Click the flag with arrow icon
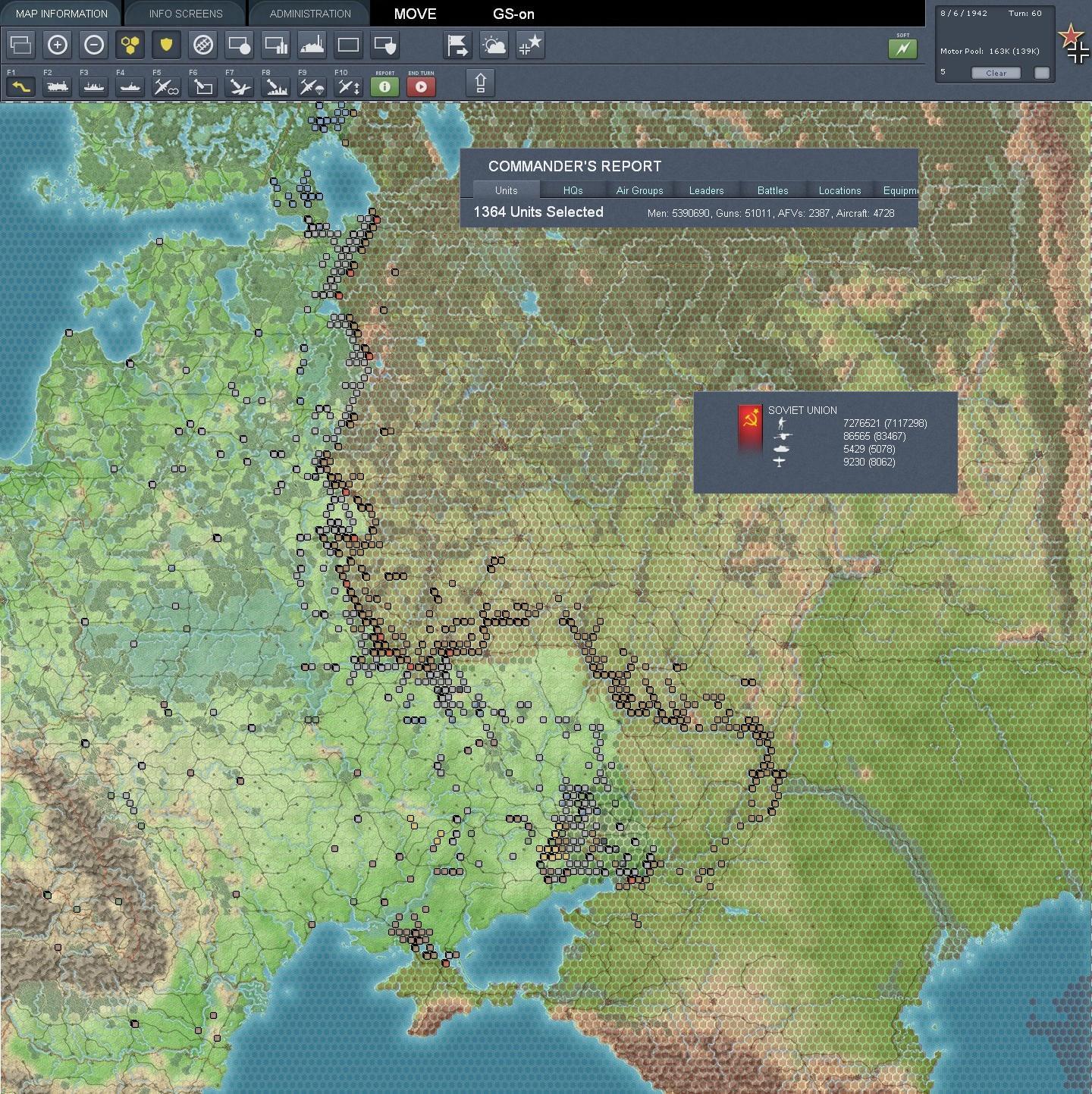1092x1094 pixels. coord(457,45)
